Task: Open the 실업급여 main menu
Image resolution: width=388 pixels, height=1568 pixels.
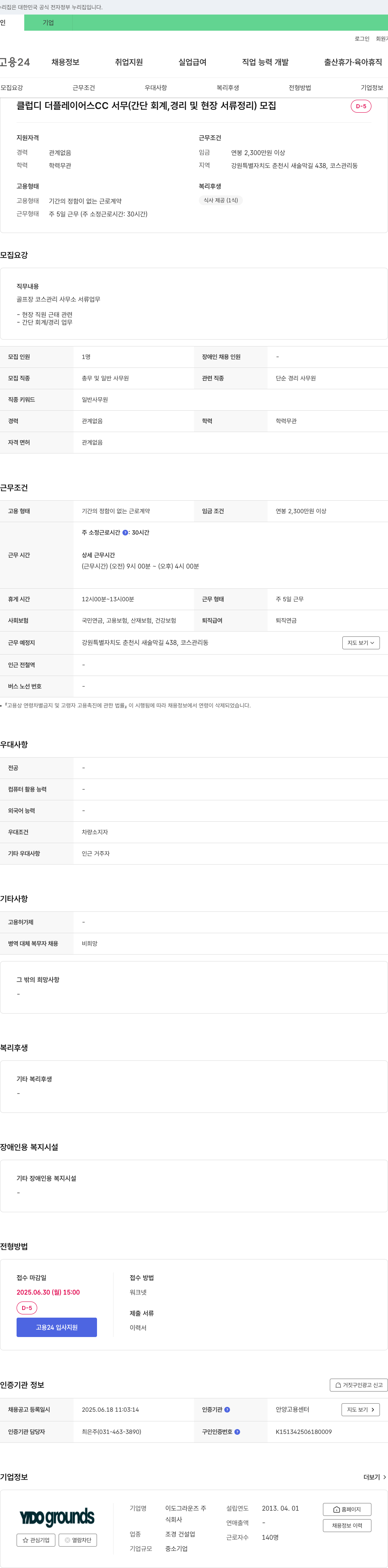Action: [192, 62]
